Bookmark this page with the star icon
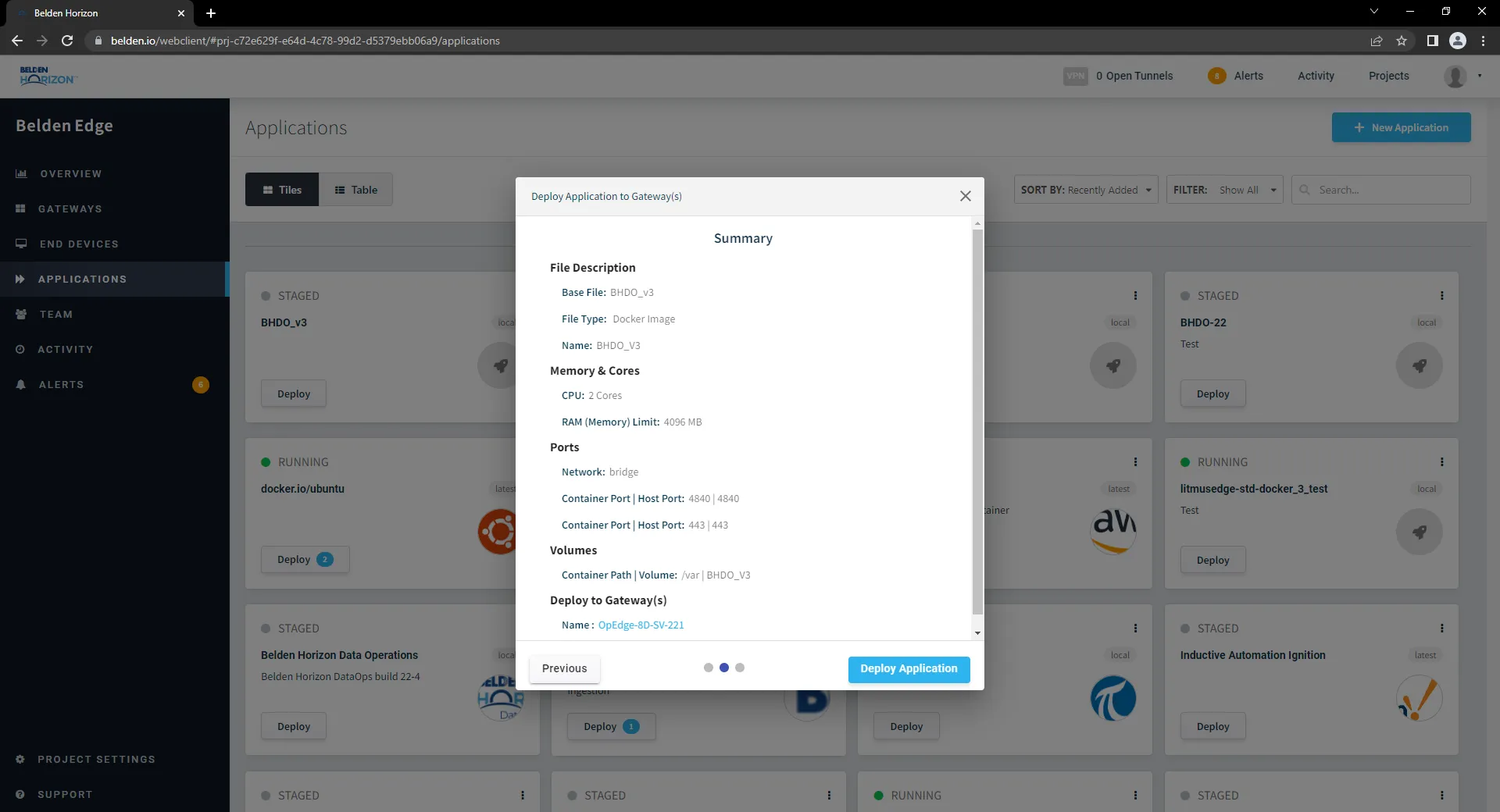 [x=1402, y=41]
